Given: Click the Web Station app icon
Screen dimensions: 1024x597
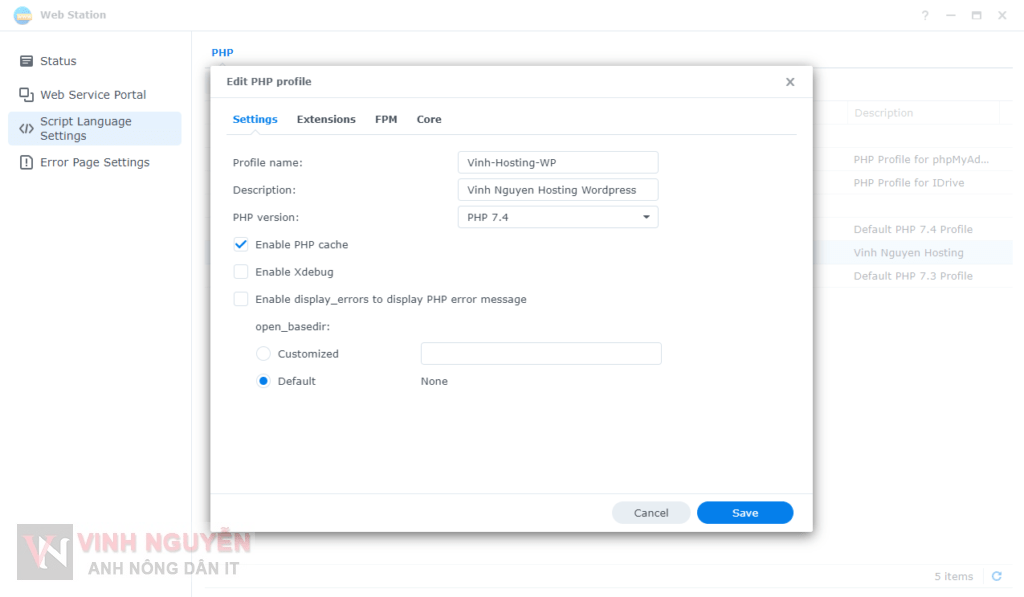Looking at the screenshot, I should click(x=22, y=15).
